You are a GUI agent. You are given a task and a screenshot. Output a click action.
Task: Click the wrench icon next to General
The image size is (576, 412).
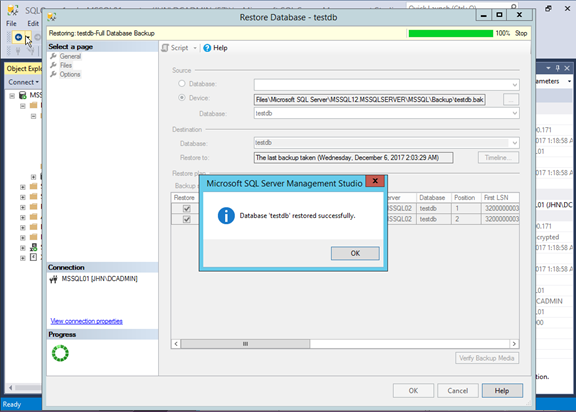coord(54,56)
